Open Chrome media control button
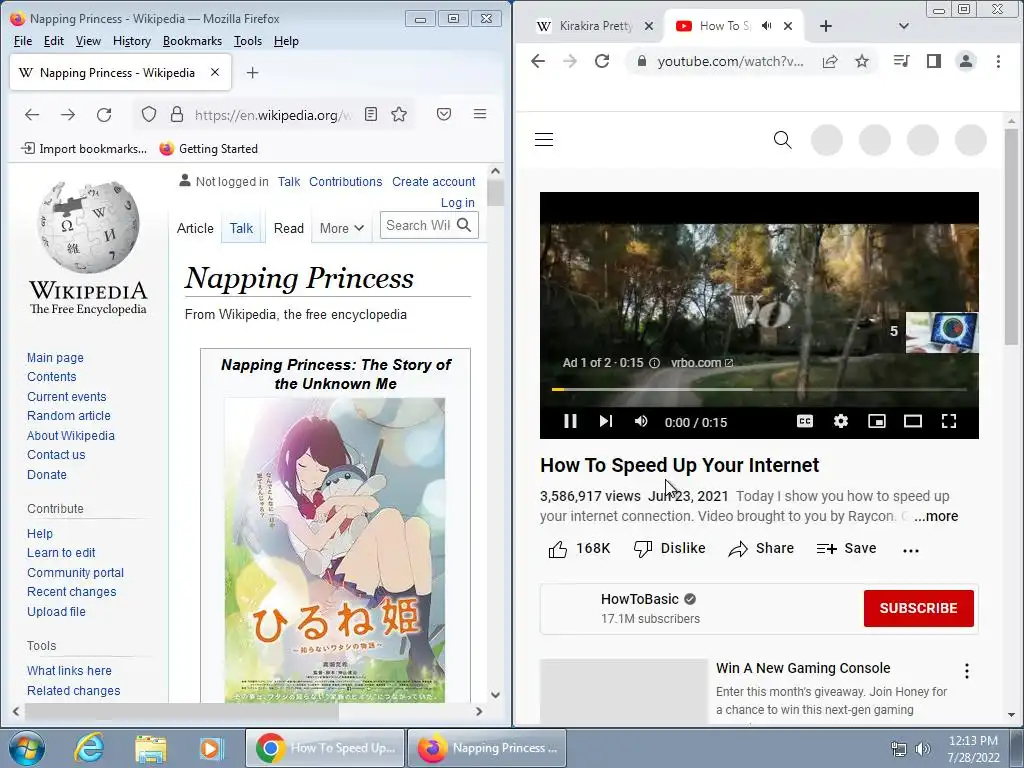This screenshot has height=768, width=1024. 901,61
